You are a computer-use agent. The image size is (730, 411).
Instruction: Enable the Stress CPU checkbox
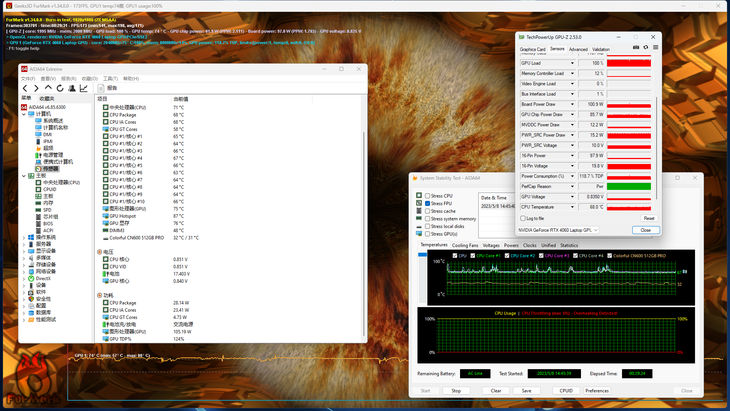427,196
